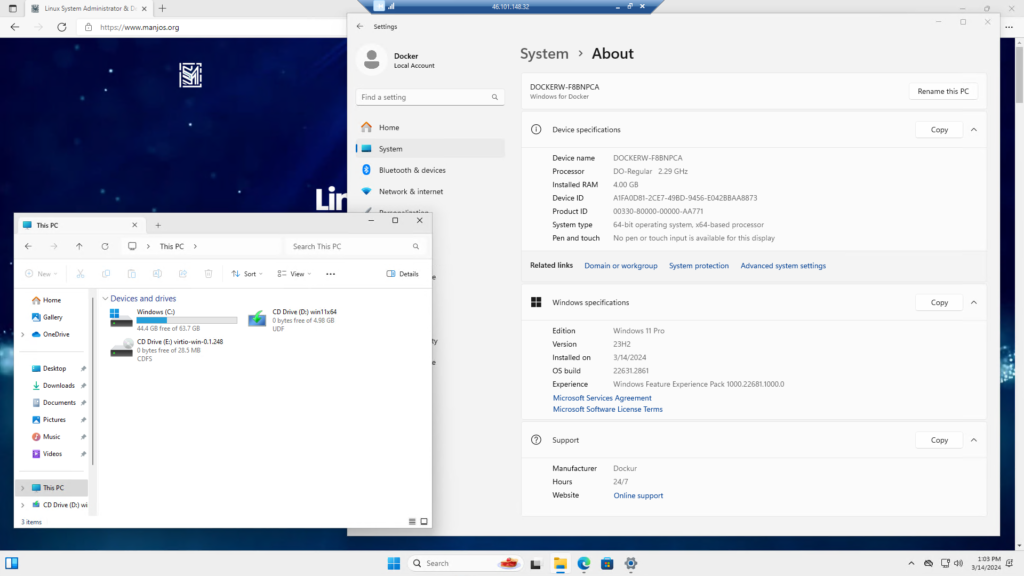This screenshot has width=1024, height=576.
Task: Click Task View icon on taskbar
Action: (x=536, y=563)
